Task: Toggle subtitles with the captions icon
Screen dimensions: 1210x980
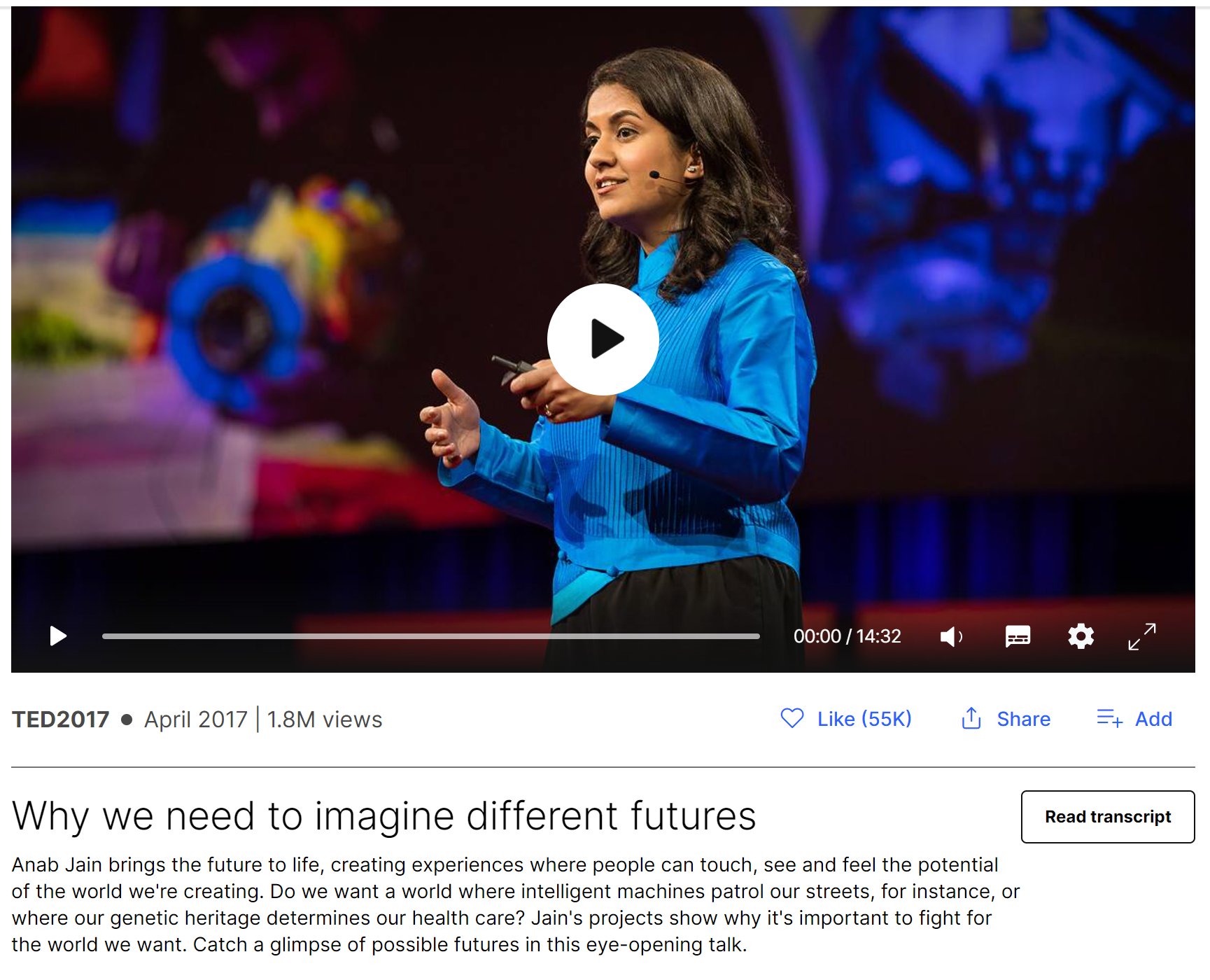Action: (1018, 636)
